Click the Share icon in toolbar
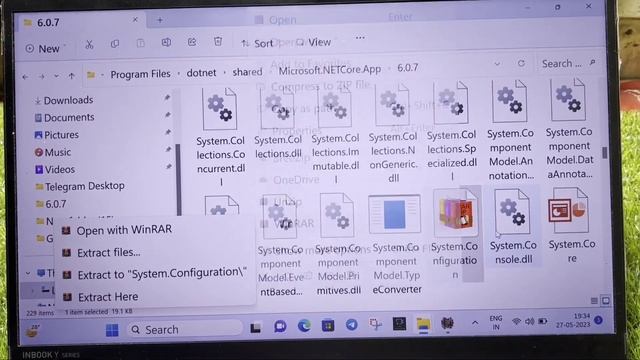Viewport: 640px width, 360px height. coord(192,42)
